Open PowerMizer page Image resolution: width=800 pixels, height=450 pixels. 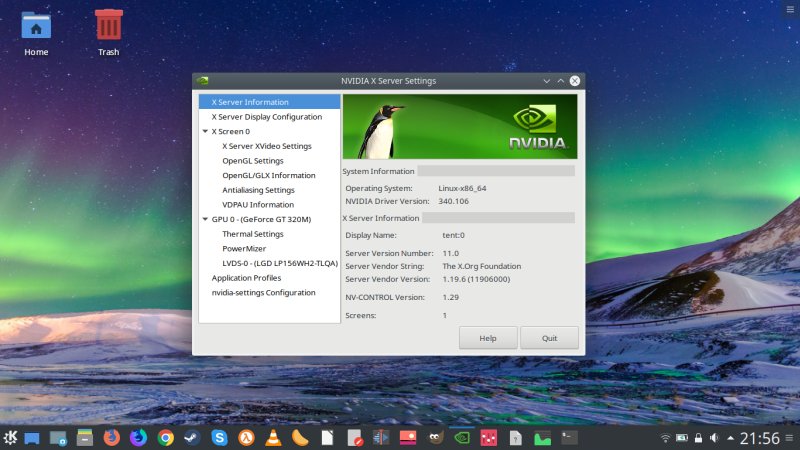pyautogui.click(x=244, y=248)
